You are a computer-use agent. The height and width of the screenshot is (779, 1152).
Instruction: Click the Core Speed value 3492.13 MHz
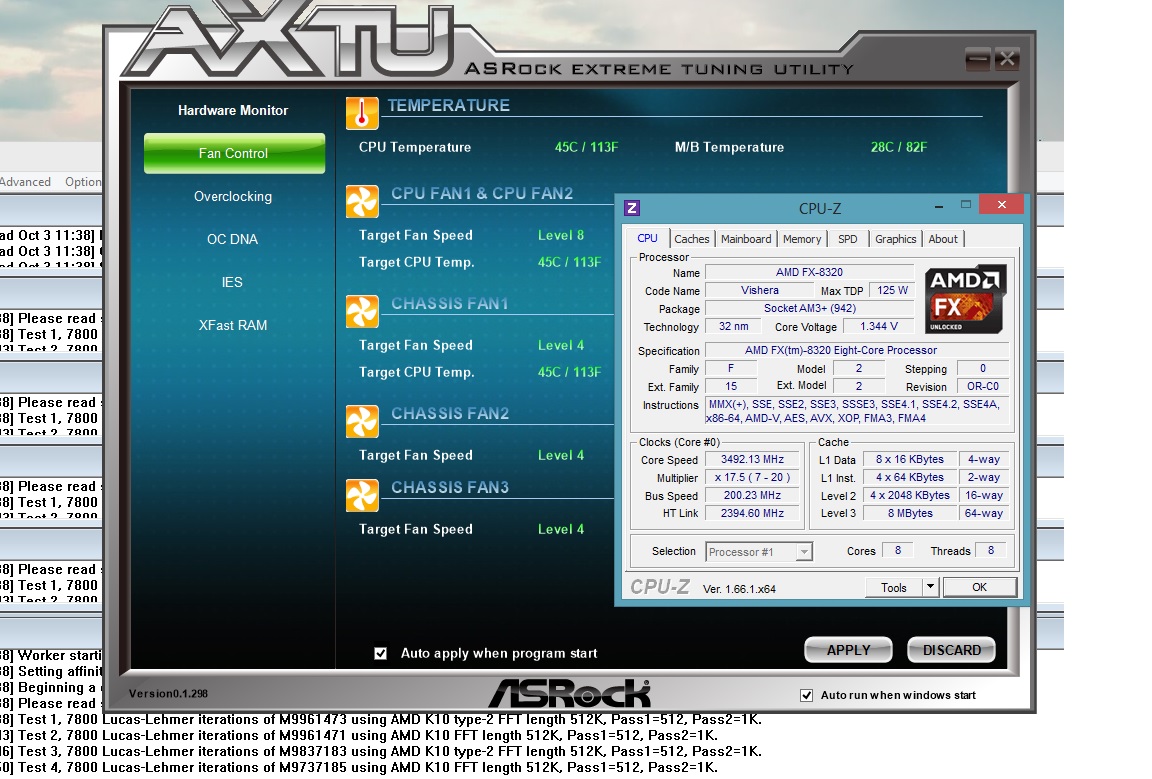(x=752, y=459)
